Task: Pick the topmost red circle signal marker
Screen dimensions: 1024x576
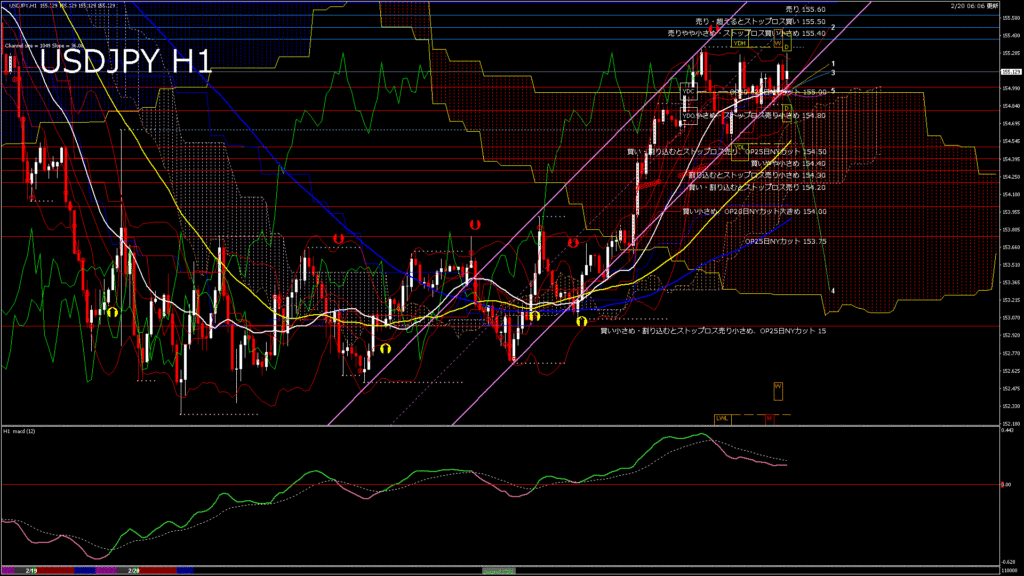Action: click(x=475, y=226)
